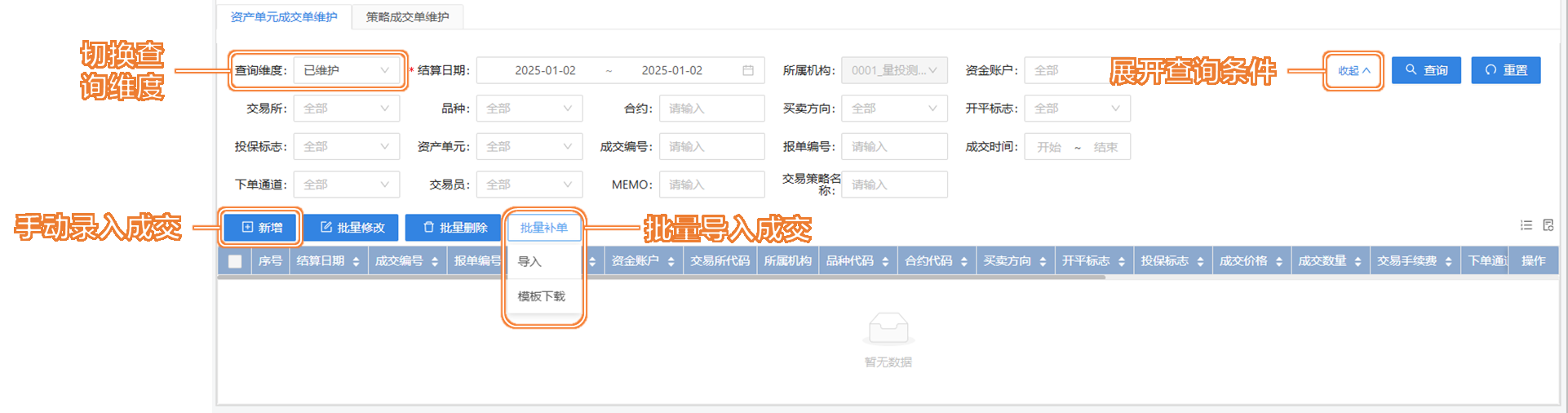This screenshot has height=413, width=1568.
Task: Sort by 买卖方向 column
Action: pyautogui.click(x=1043, y=261)
